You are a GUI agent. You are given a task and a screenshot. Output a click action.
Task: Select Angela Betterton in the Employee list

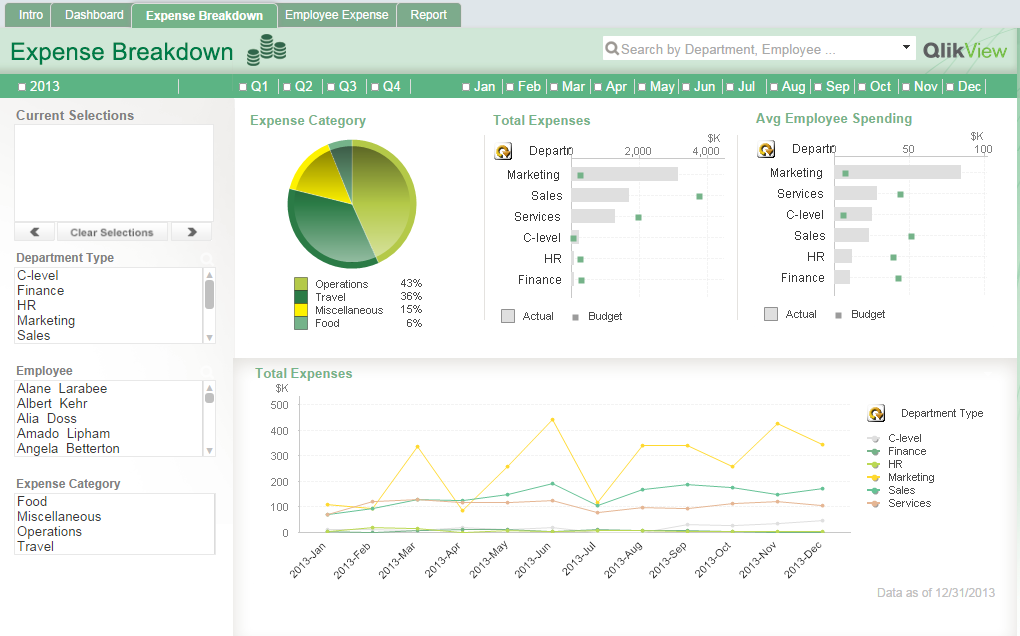click(x=68, y=448)
